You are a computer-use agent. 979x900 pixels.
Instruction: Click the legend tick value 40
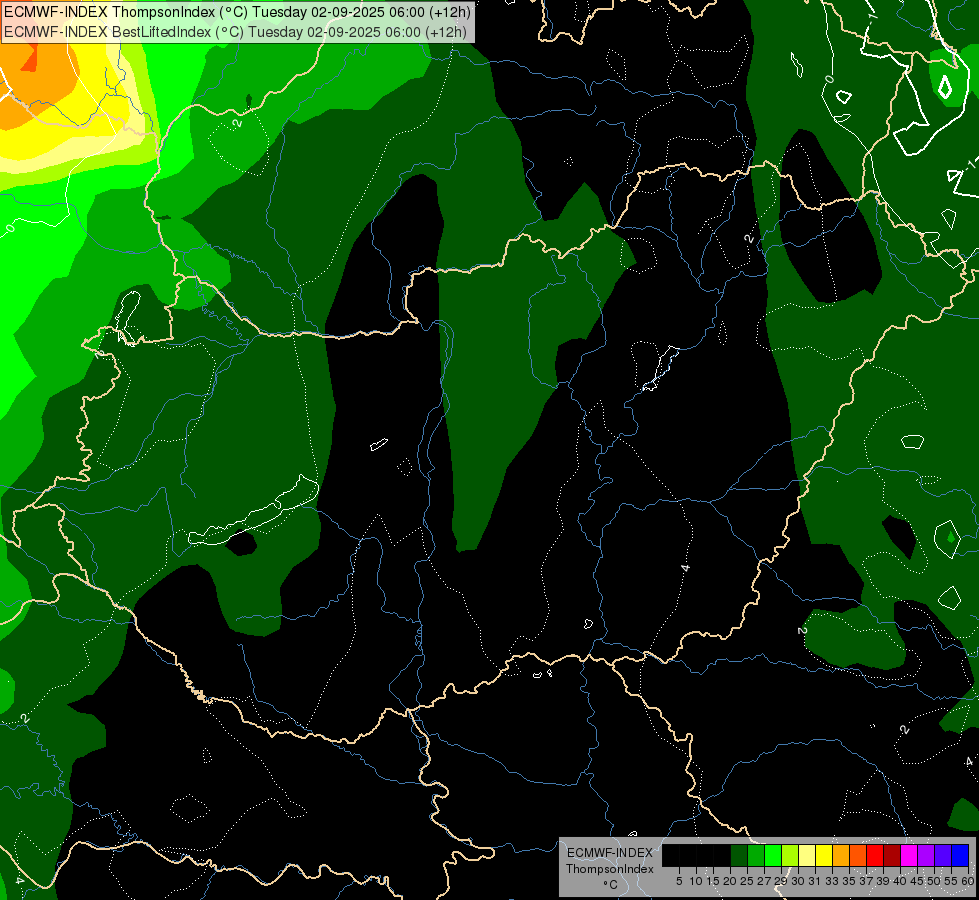pyautogui.click(x=900, y=881)
